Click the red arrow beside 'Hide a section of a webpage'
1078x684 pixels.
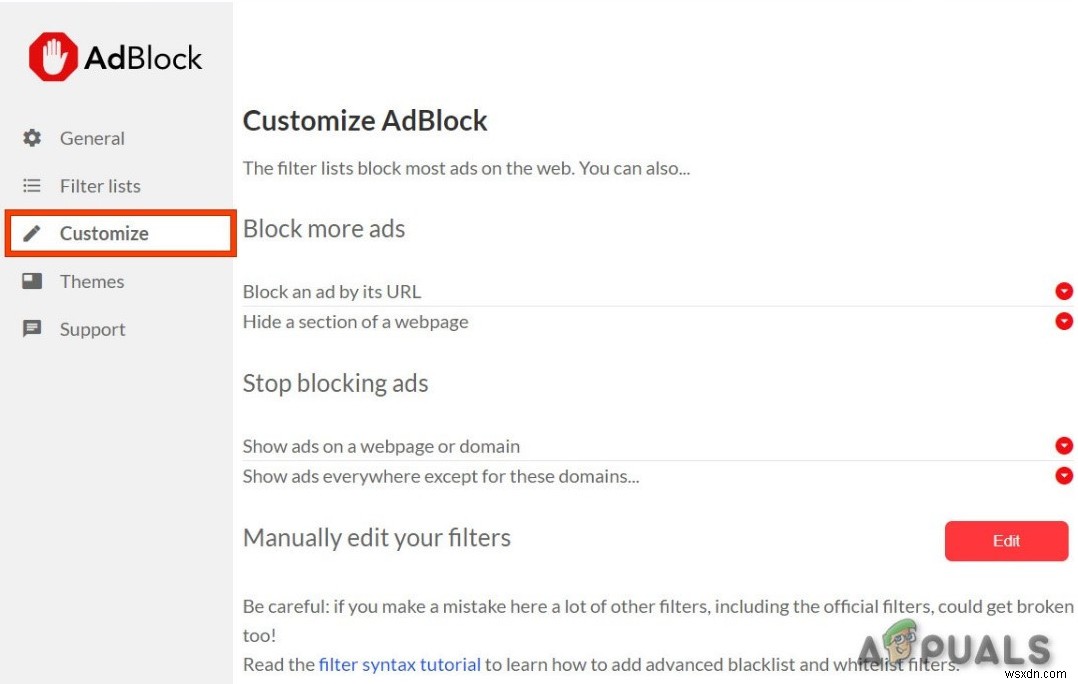(x=1063, y=321)
